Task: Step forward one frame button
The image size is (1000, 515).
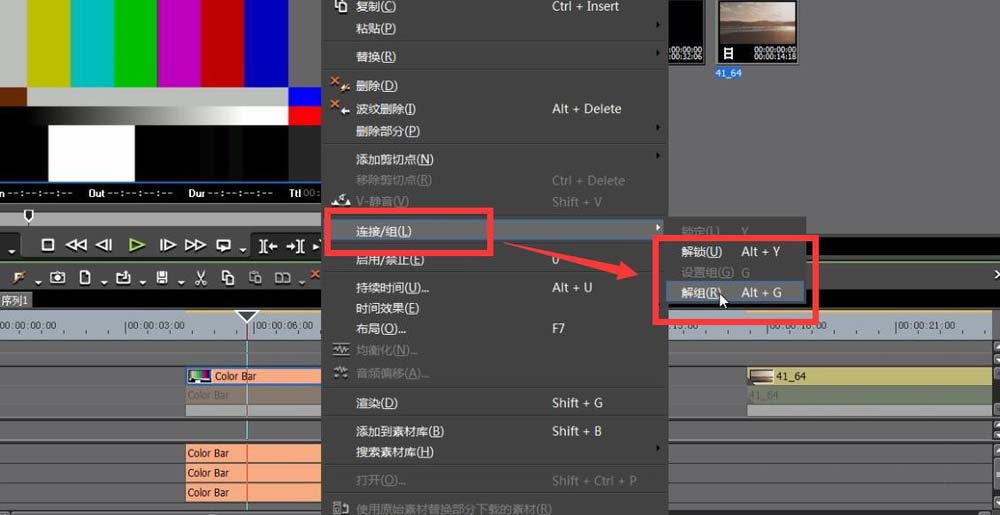Action: pyautogui.click(x=167, y=245)
